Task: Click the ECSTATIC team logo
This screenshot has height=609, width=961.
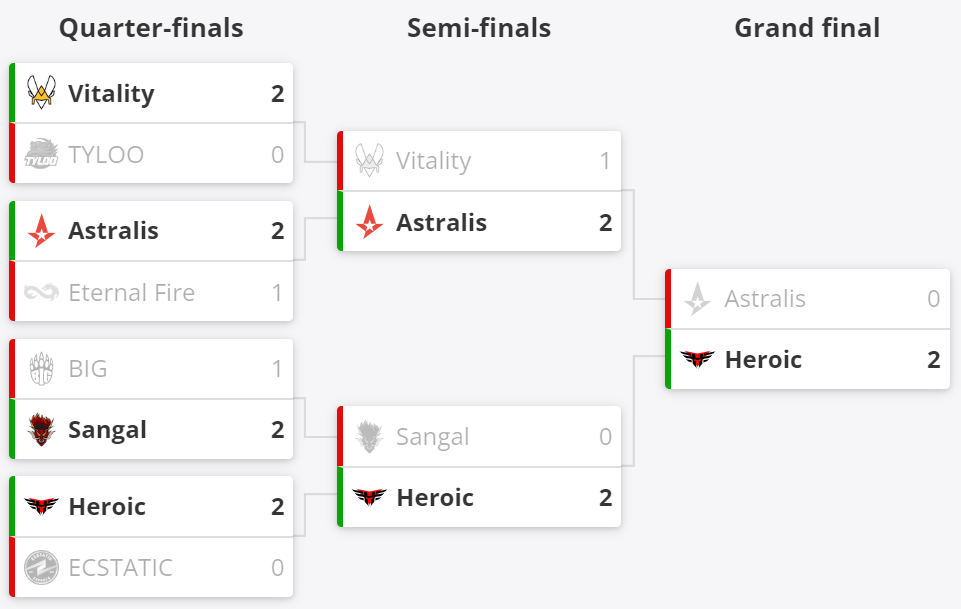Action: [x=41, y=568]
